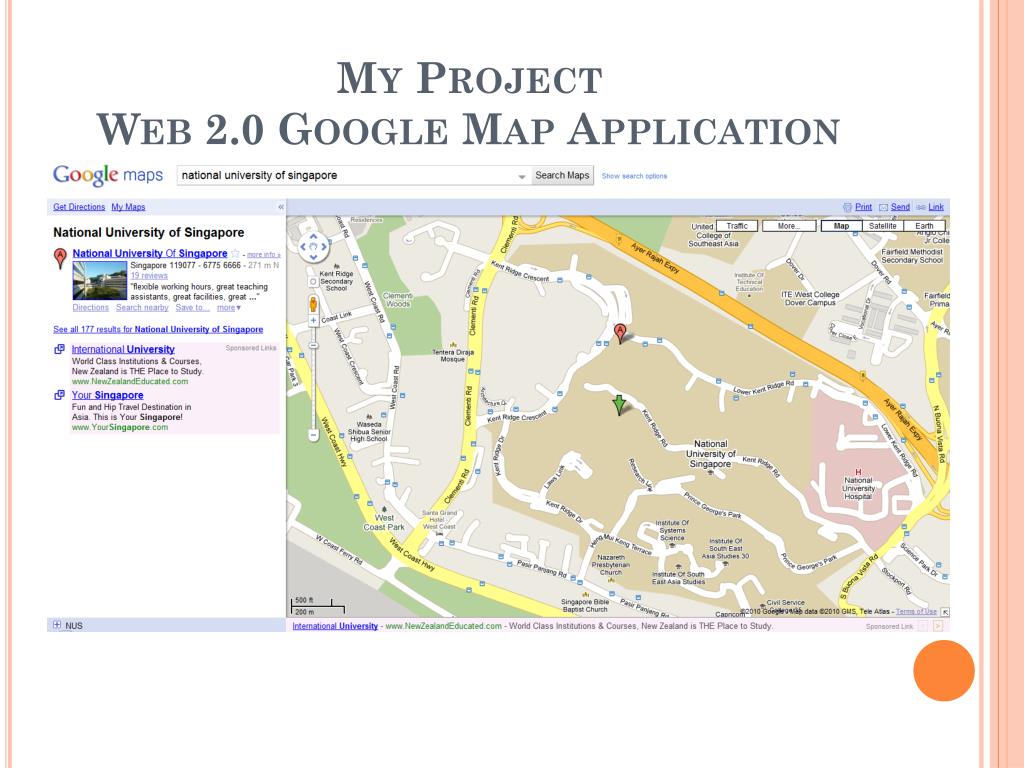This screenshot has height=768, width=1024.
Task: Open the My Maps tab
Action: click(128, 207)
